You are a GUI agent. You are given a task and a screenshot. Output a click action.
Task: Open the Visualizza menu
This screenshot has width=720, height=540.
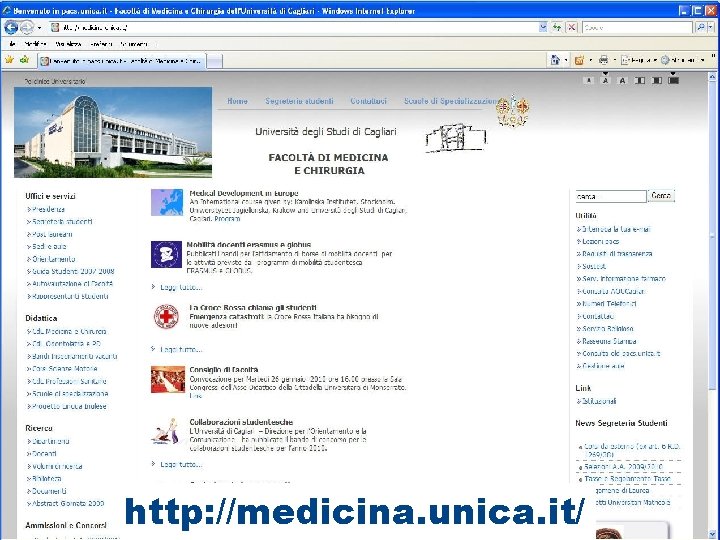[68, 44]
